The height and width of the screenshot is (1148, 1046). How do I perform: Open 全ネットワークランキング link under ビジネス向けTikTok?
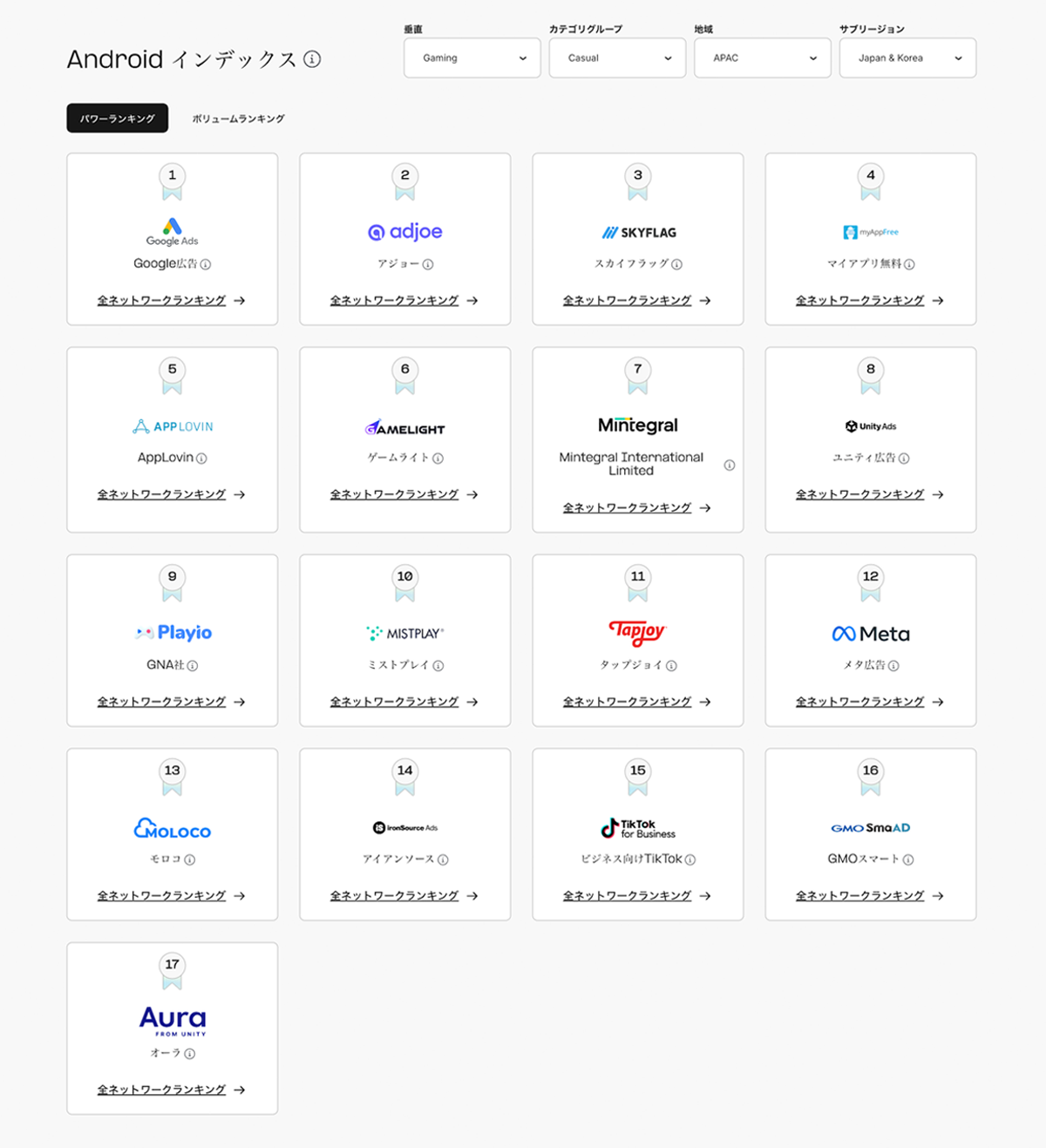pyautogui.click(x=636, y=896)
